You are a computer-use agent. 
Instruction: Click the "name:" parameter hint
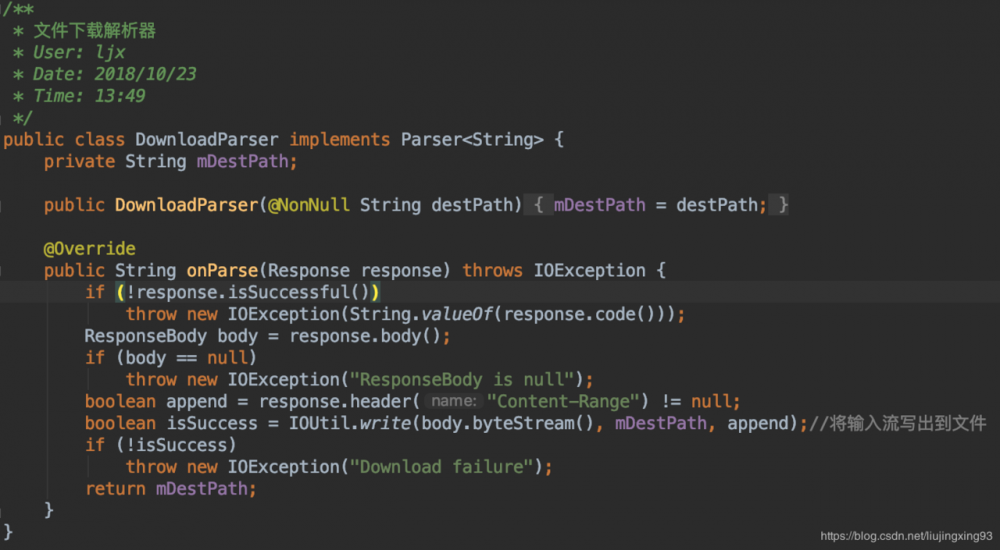coord(453,401)
